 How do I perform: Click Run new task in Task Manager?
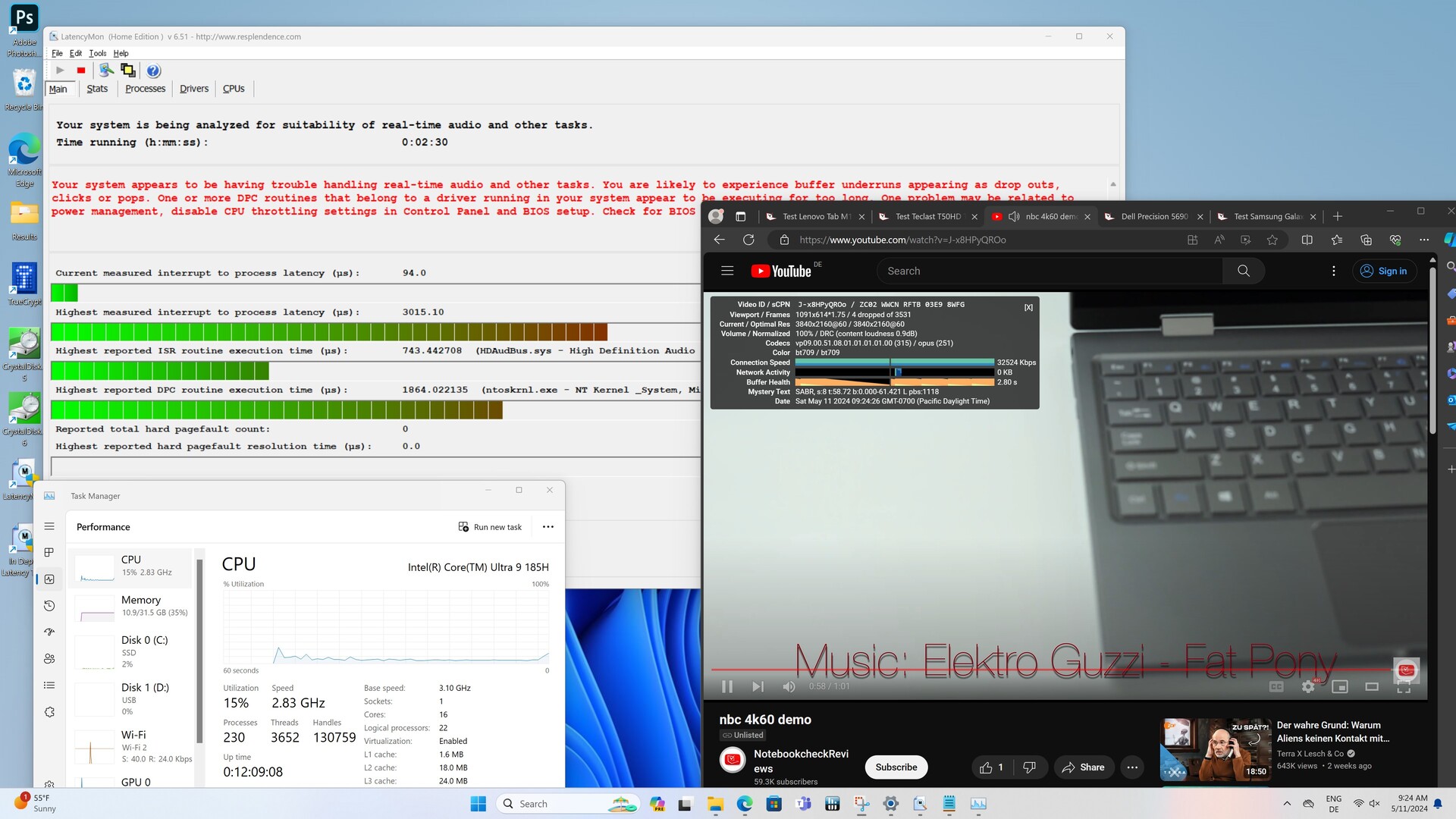pyautogui.click(x=490, y=527)
